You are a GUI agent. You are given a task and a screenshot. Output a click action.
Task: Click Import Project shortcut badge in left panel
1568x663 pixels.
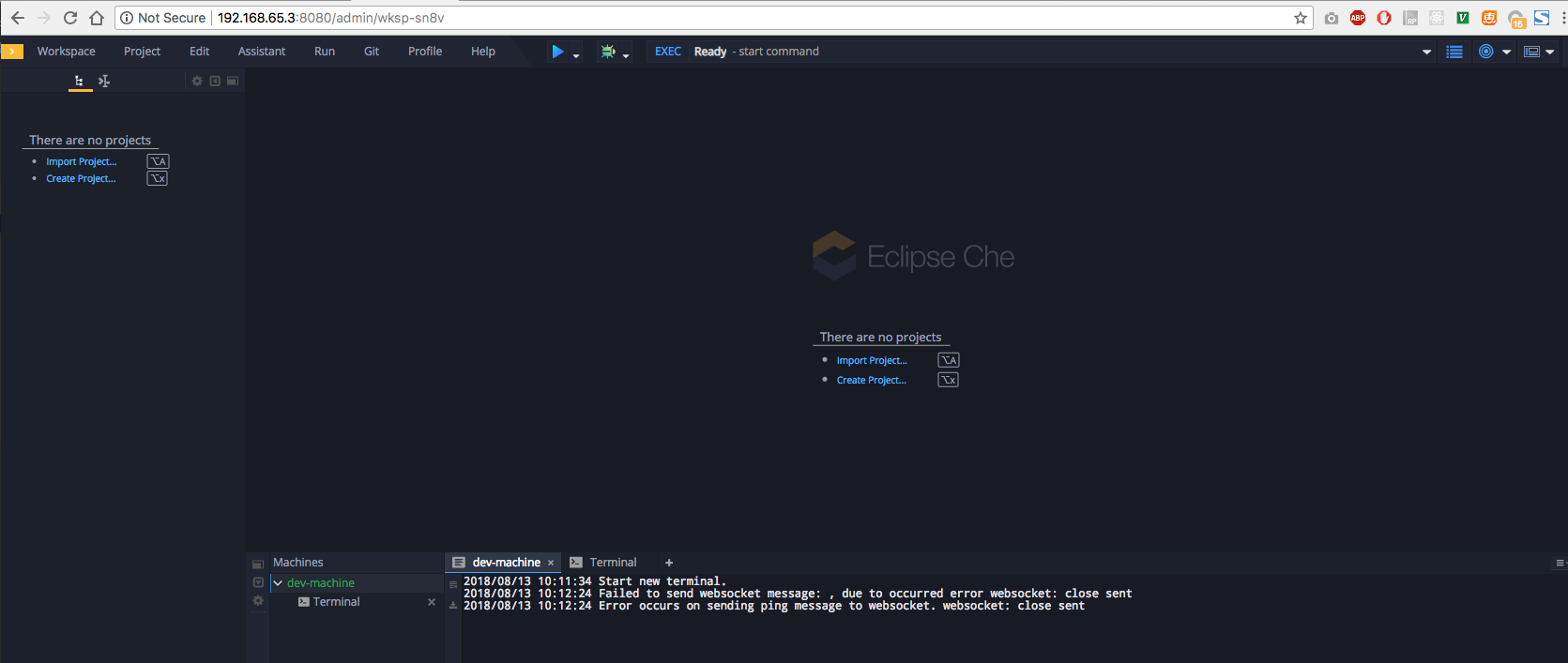point(158,161)
